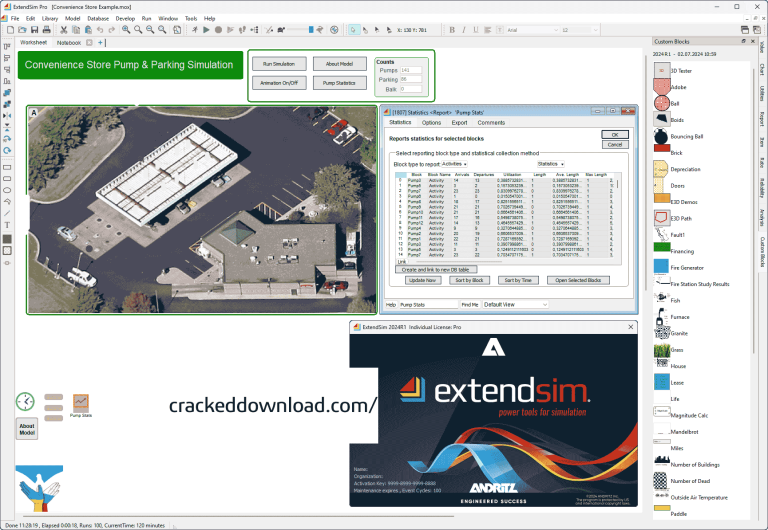Image resolution: width=768 pixels, height=530 pixels.
Task: Switch to the Notebook tab
Action: (69, 43)
